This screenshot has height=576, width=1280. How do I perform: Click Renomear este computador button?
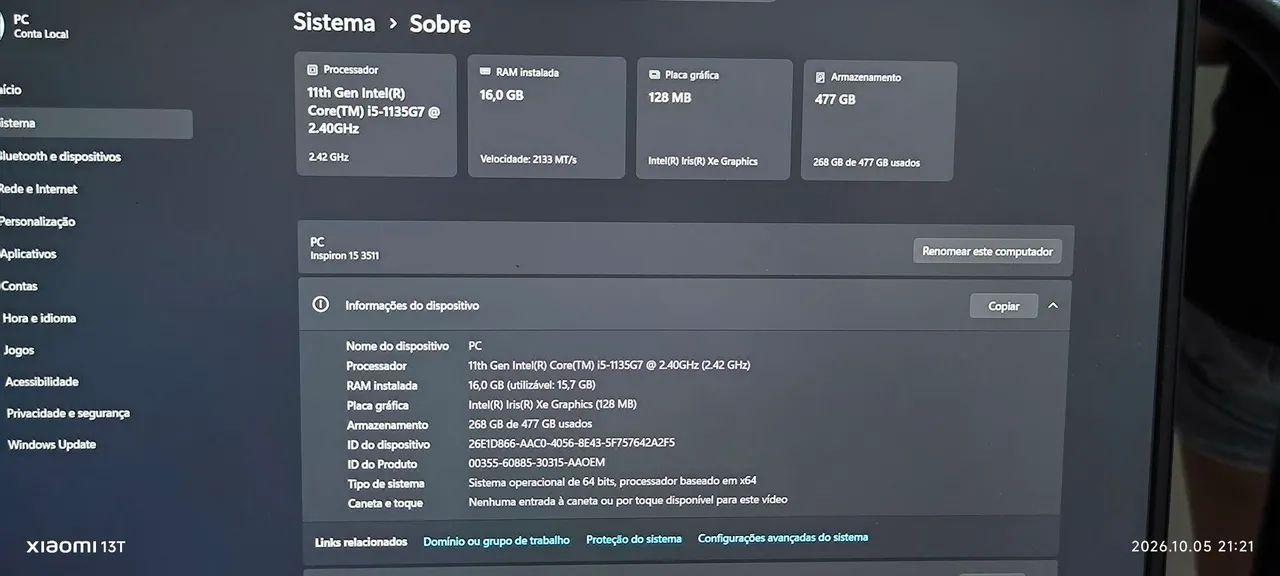point(987,252)
